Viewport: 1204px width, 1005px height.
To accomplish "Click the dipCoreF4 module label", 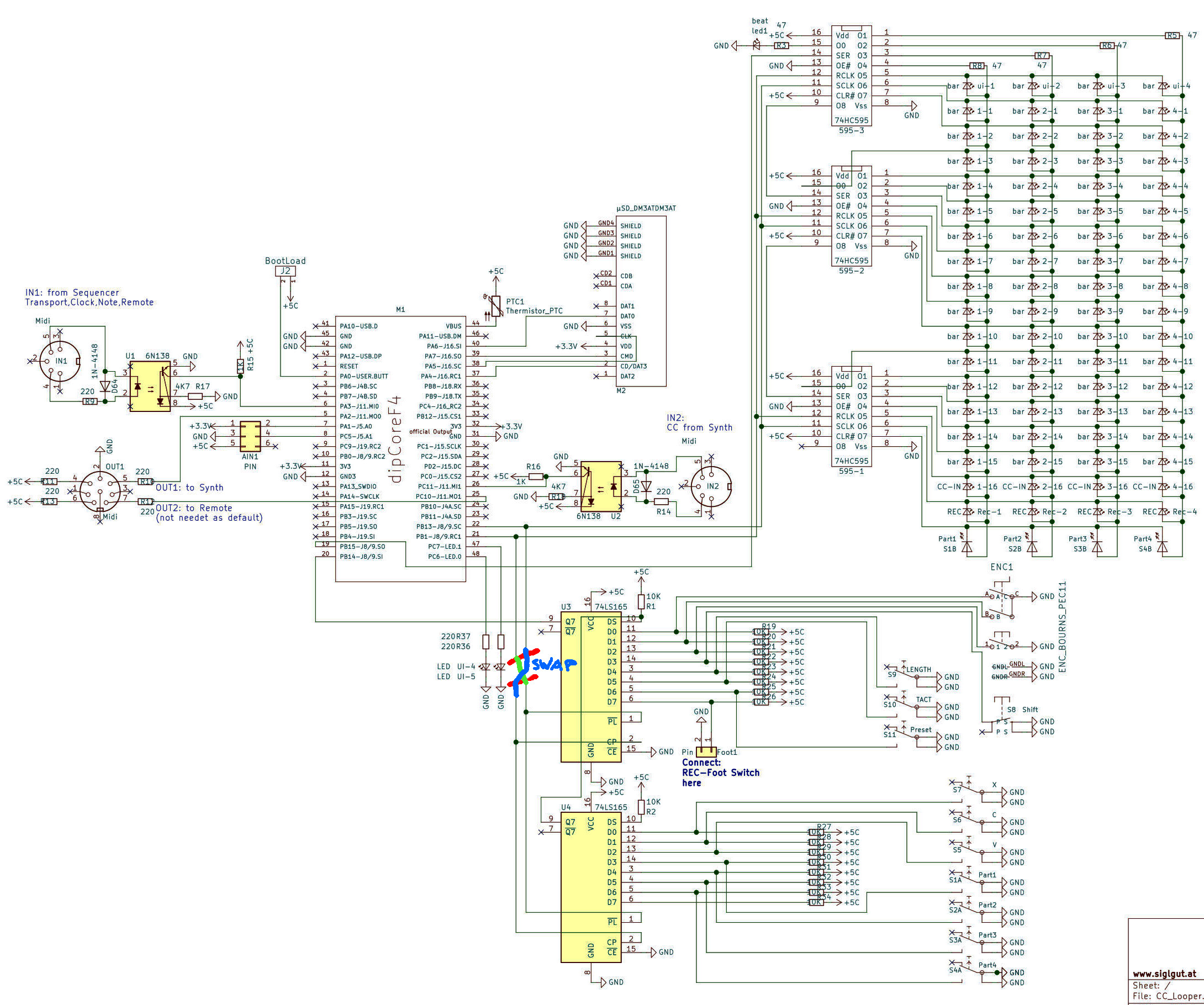I will pyautogui.click(x=395, y=438).
